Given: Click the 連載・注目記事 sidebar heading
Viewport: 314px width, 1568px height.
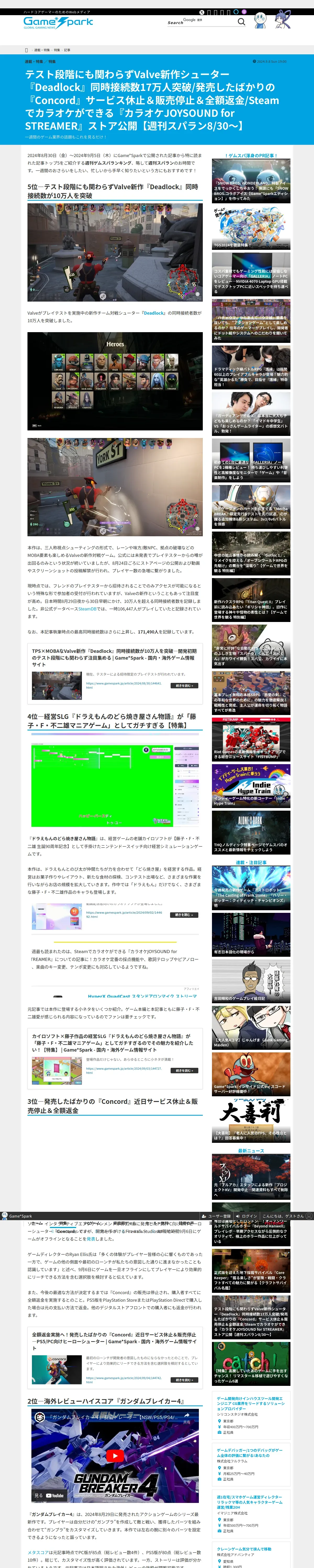Looking at the screenshot, I should (x=251, y=862).
